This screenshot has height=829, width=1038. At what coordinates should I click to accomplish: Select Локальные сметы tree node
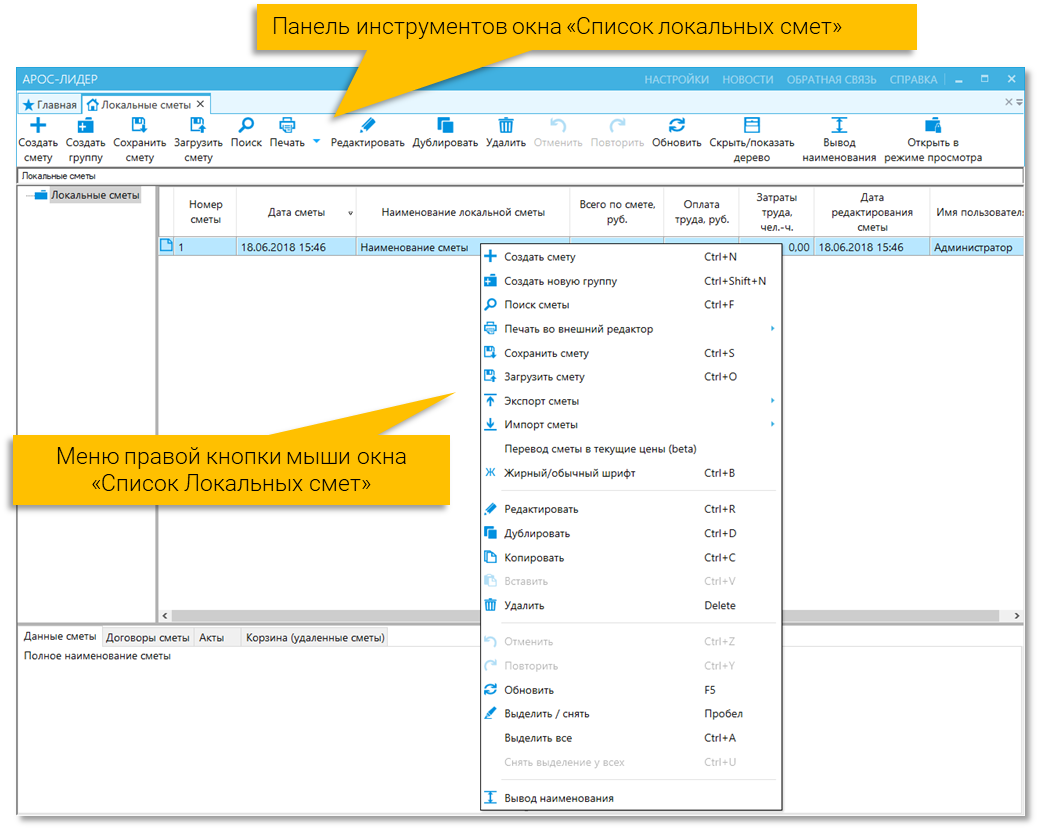point(95,195)
